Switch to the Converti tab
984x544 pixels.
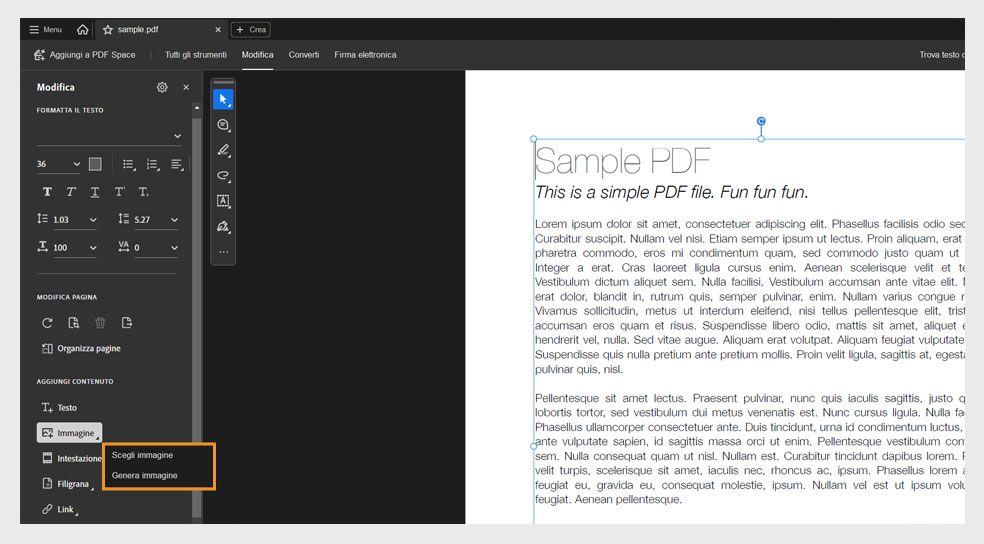coord(304,55)
